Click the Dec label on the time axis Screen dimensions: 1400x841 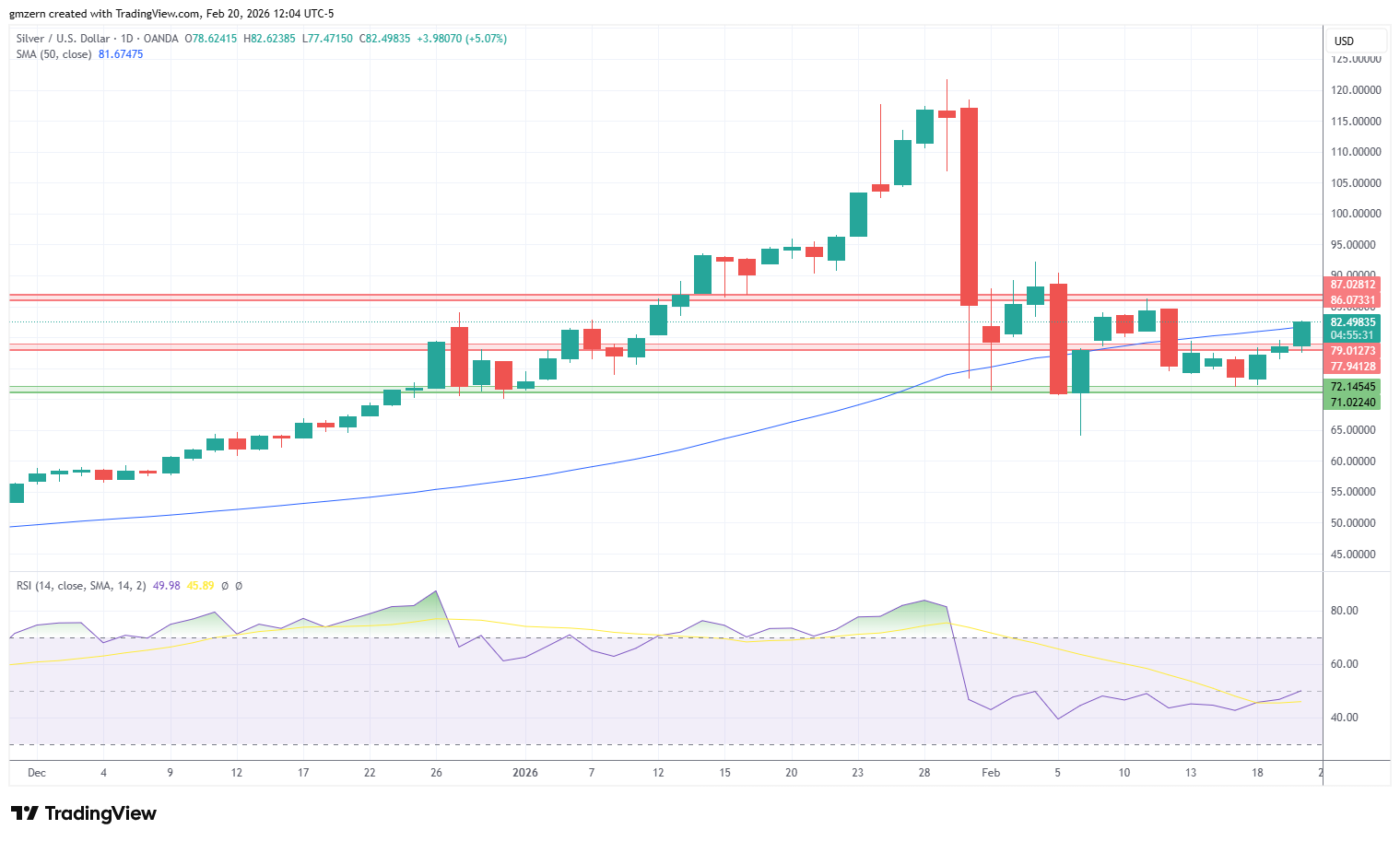tap(37, 773)
